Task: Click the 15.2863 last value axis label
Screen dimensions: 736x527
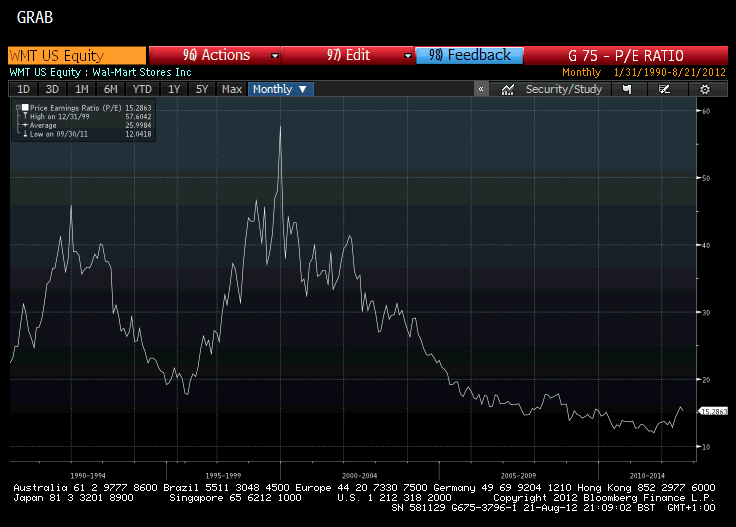Action: coord(714,412)
